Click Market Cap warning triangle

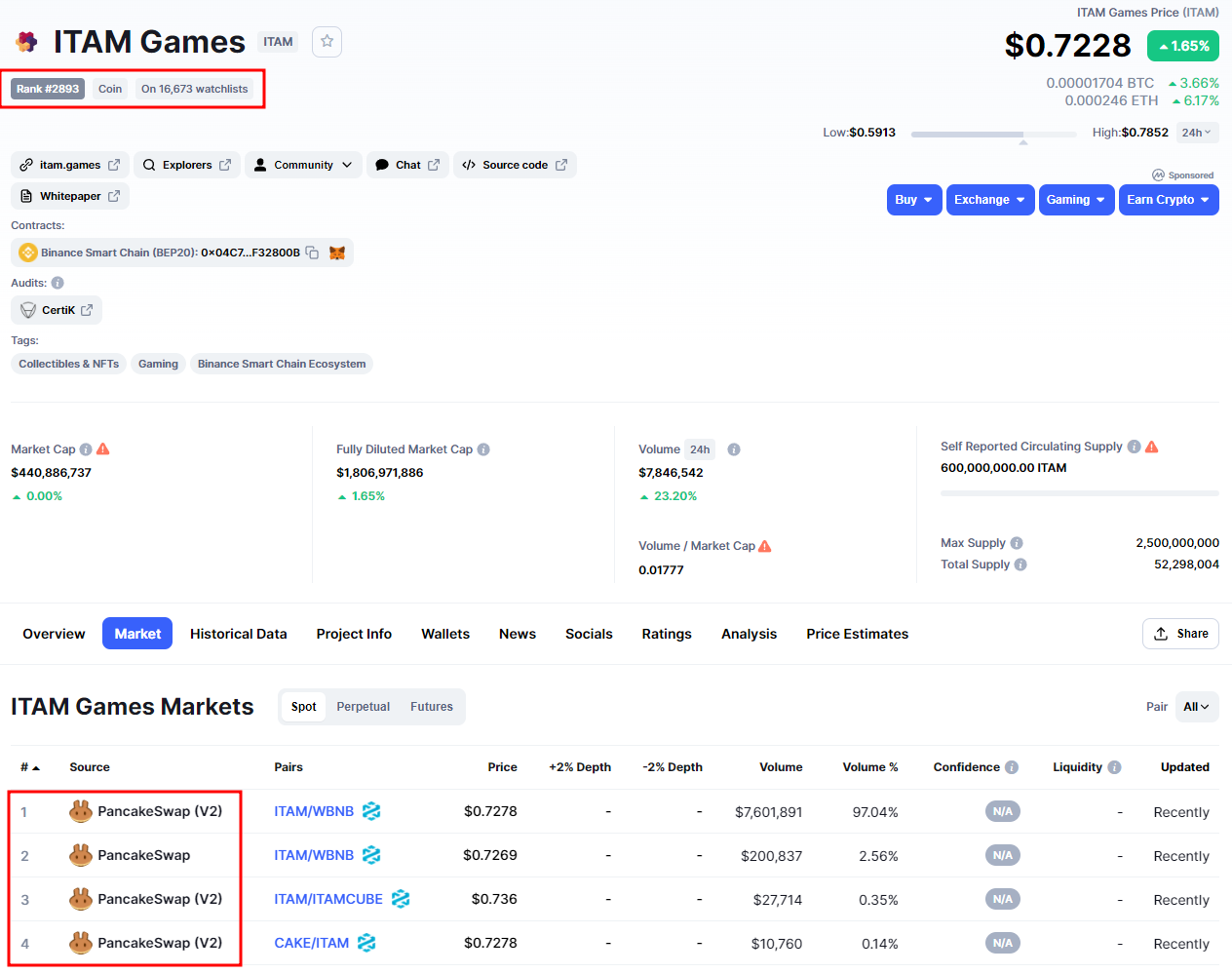(103, 449)
